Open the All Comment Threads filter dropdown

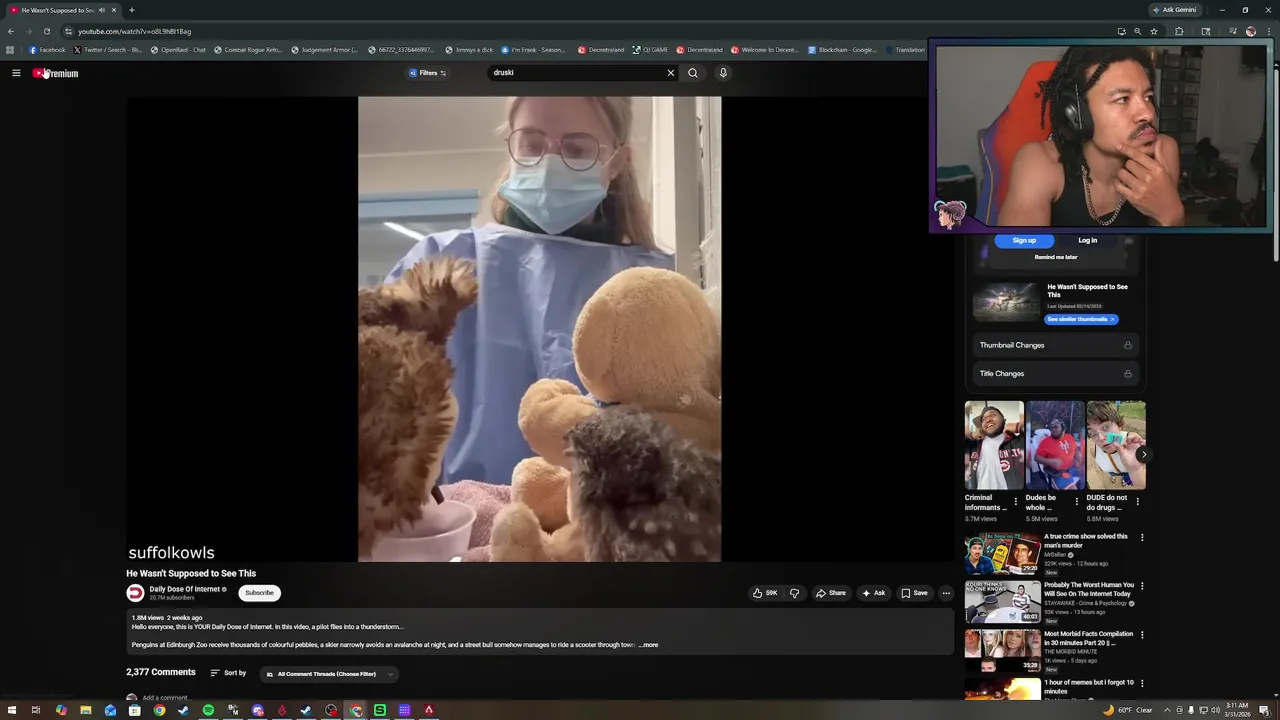coord(330,674)
